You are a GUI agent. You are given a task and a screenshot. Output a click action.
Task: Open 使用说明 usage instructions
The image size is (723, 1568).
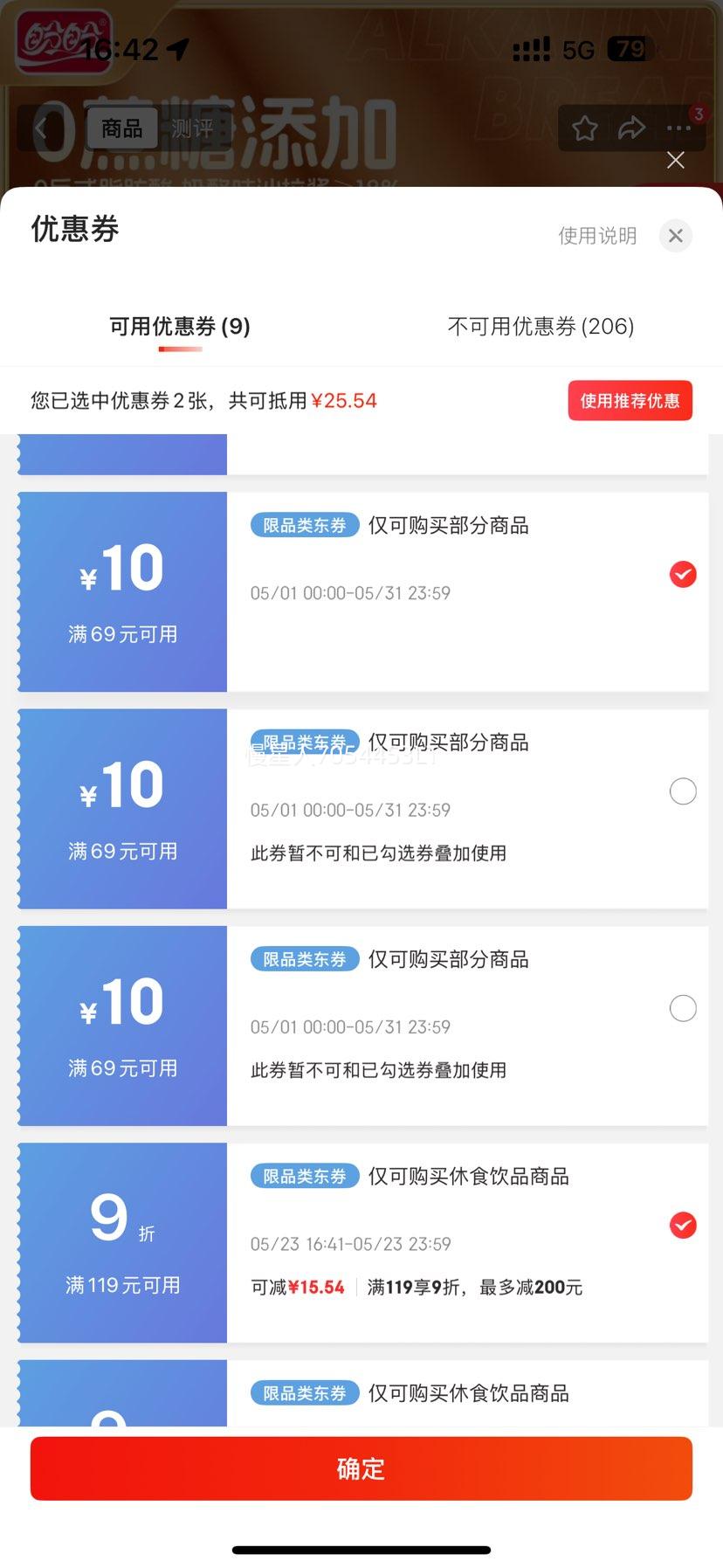tap(597, 236)
